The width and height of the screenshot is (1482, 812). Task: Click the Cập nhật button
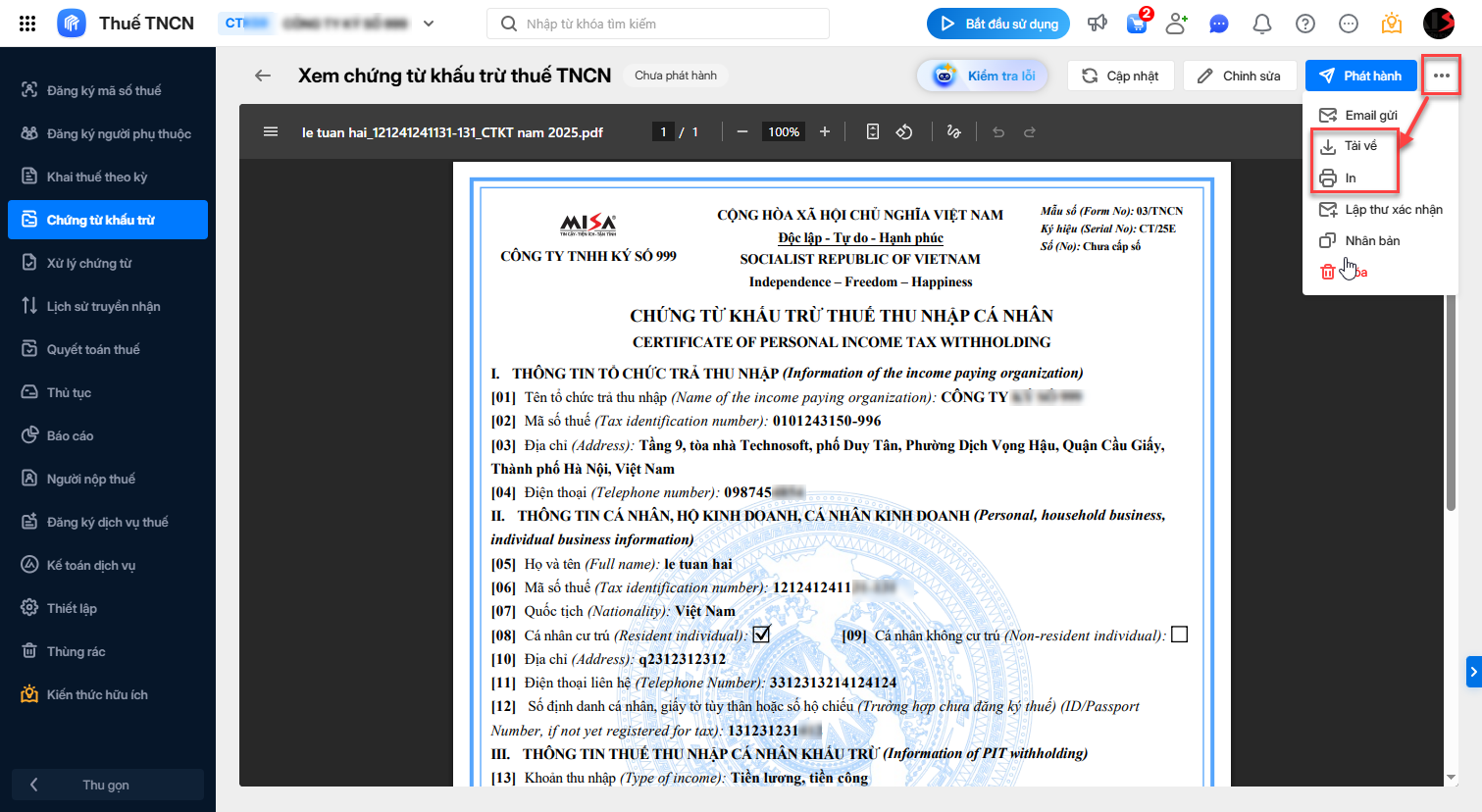[x=1121, y=76]
